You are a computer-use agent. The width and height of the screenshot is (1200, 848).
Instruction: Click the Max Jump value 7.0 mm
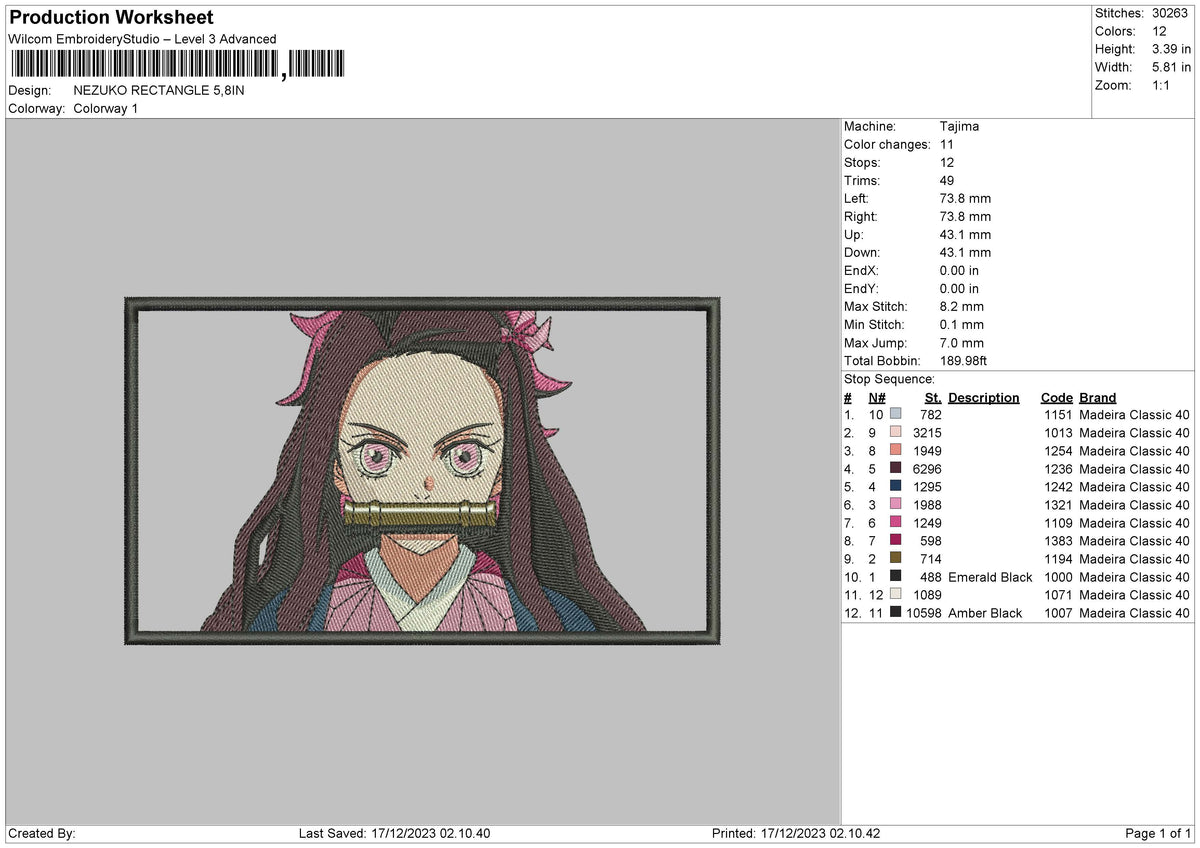[x=962, y=342]
